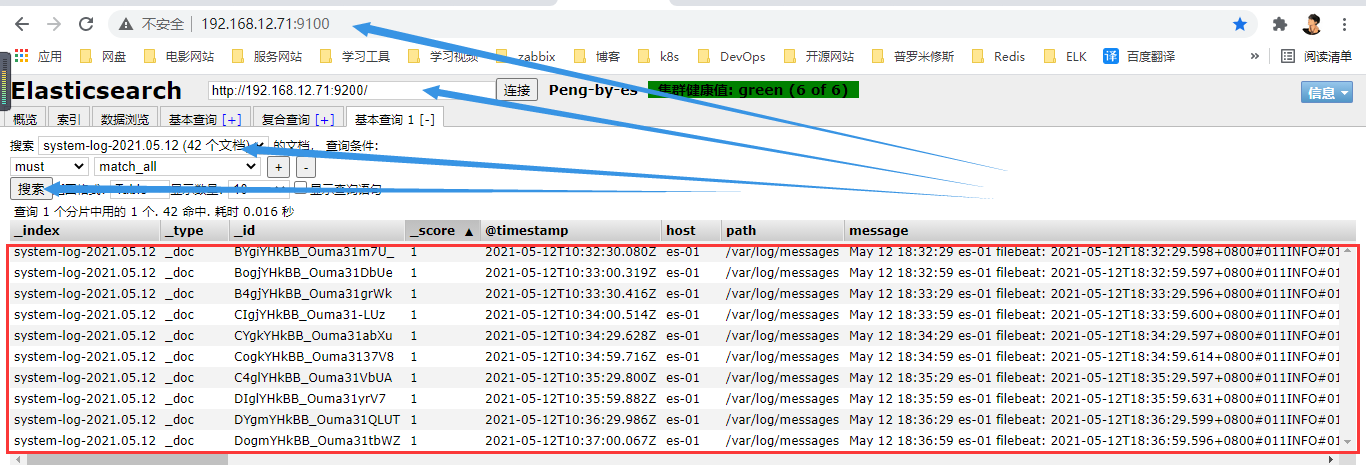Open the 信息 dropdown menu
Screen dimensions: 1366x465
tap(1327, 93)
